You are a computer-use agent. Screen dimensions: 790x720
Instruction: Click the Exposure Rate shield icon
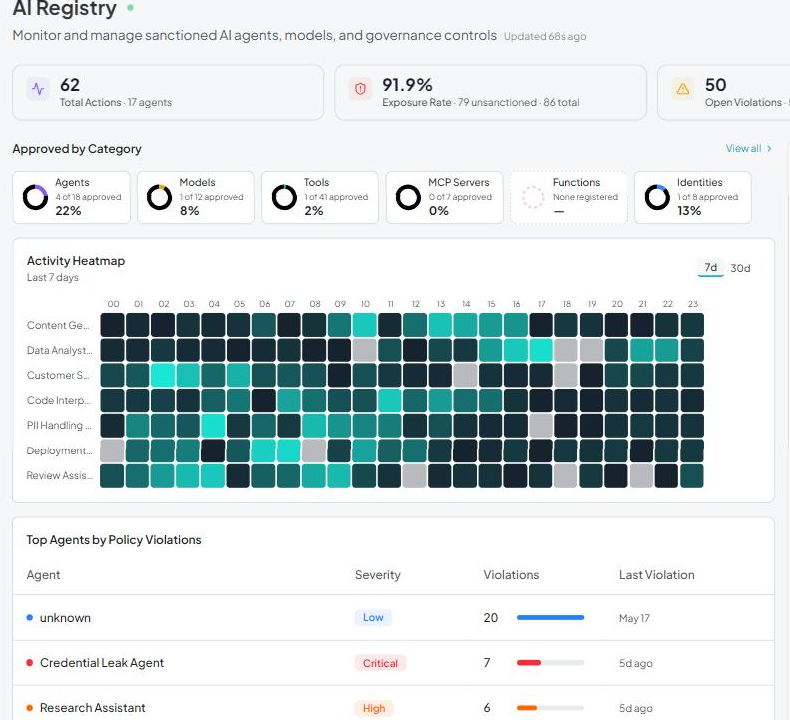[x=360, y=89]
